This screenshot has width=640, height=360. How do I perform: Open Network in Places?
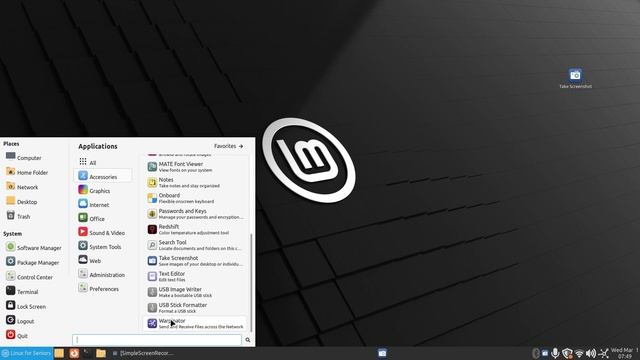pos(22,187)
